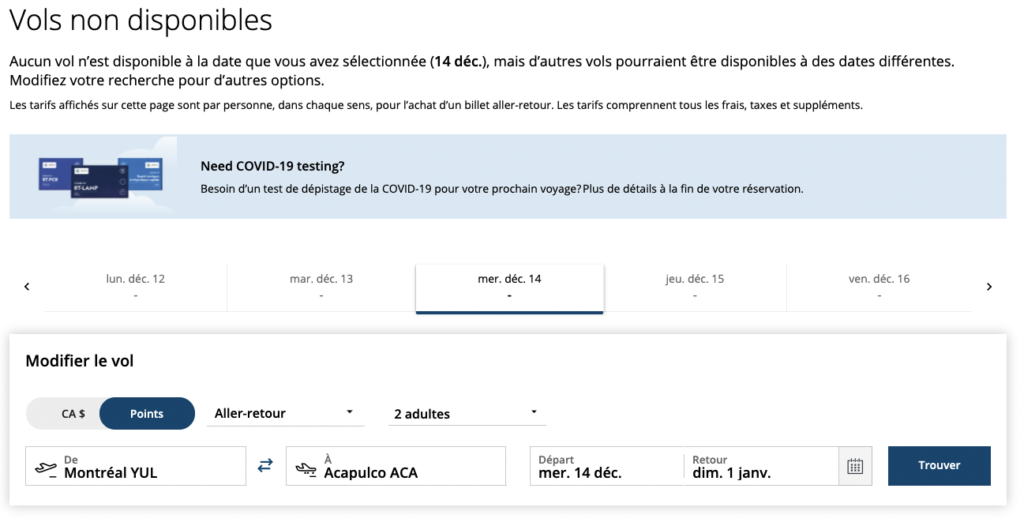This screenshot has height=526, width=1024.
Task: Select the lun. déc. 12 date tab
Action: (x=135, y=287)
